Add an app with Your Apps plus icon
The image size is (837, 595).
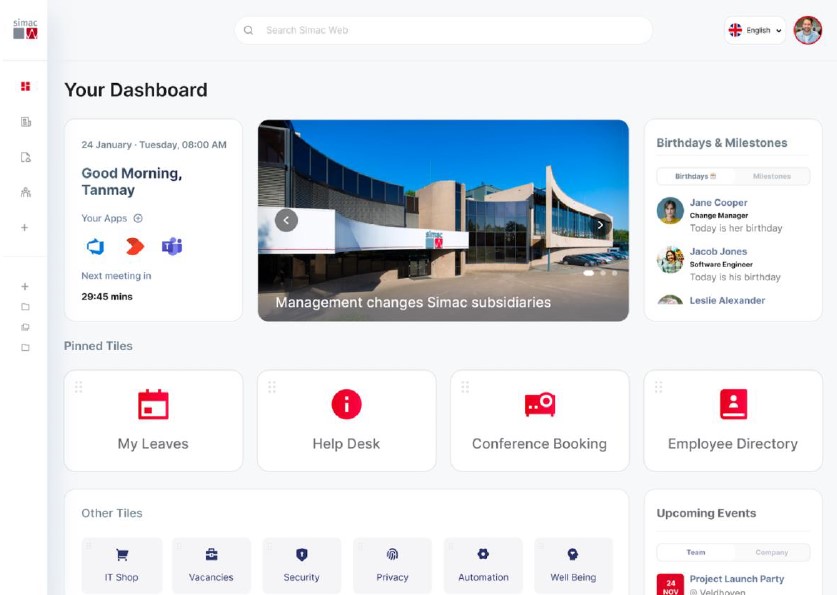click(138, 218)
